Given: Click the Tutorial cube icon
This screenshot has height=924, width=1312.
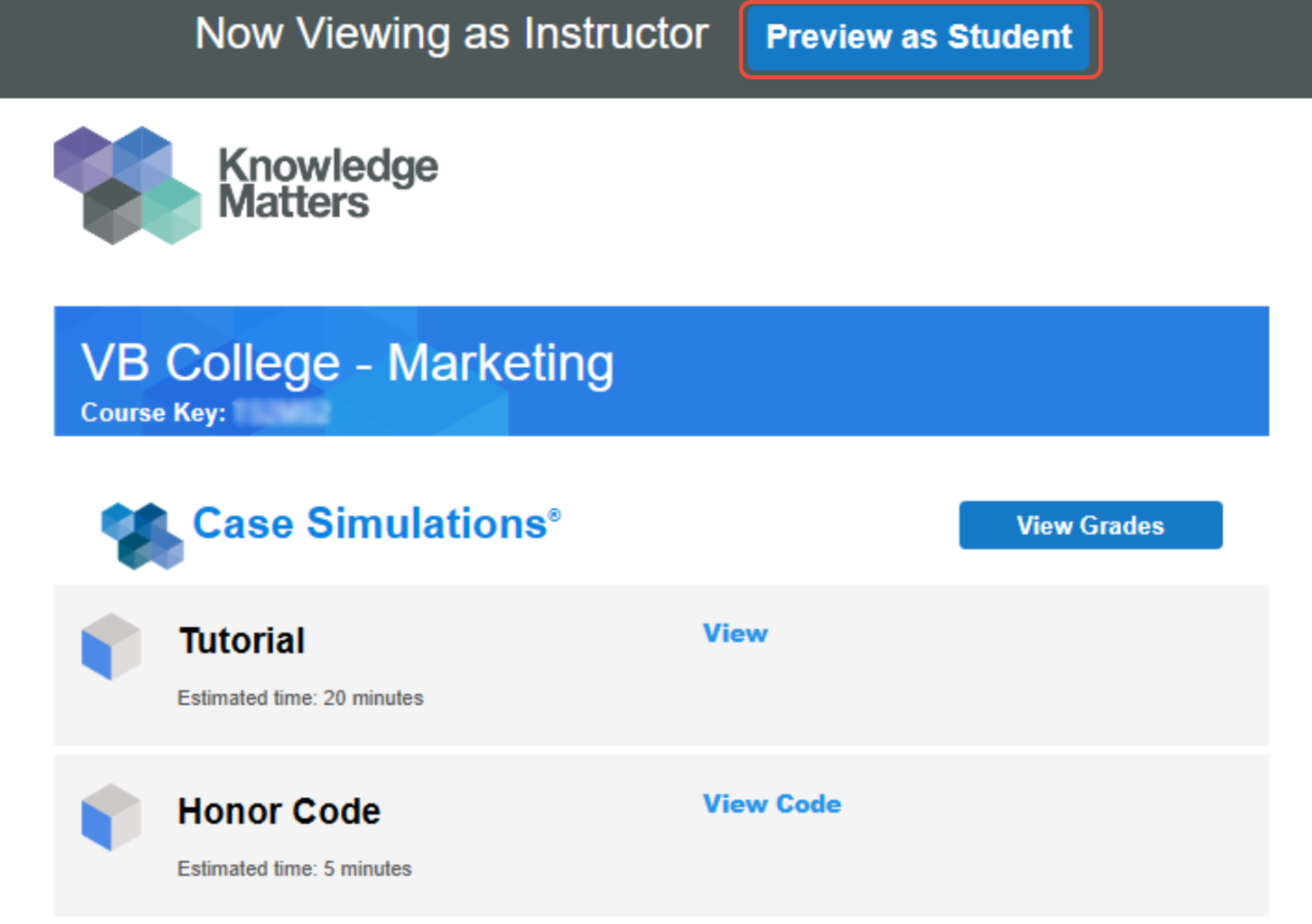Looking at the screenshot, I should coord(111,648).
